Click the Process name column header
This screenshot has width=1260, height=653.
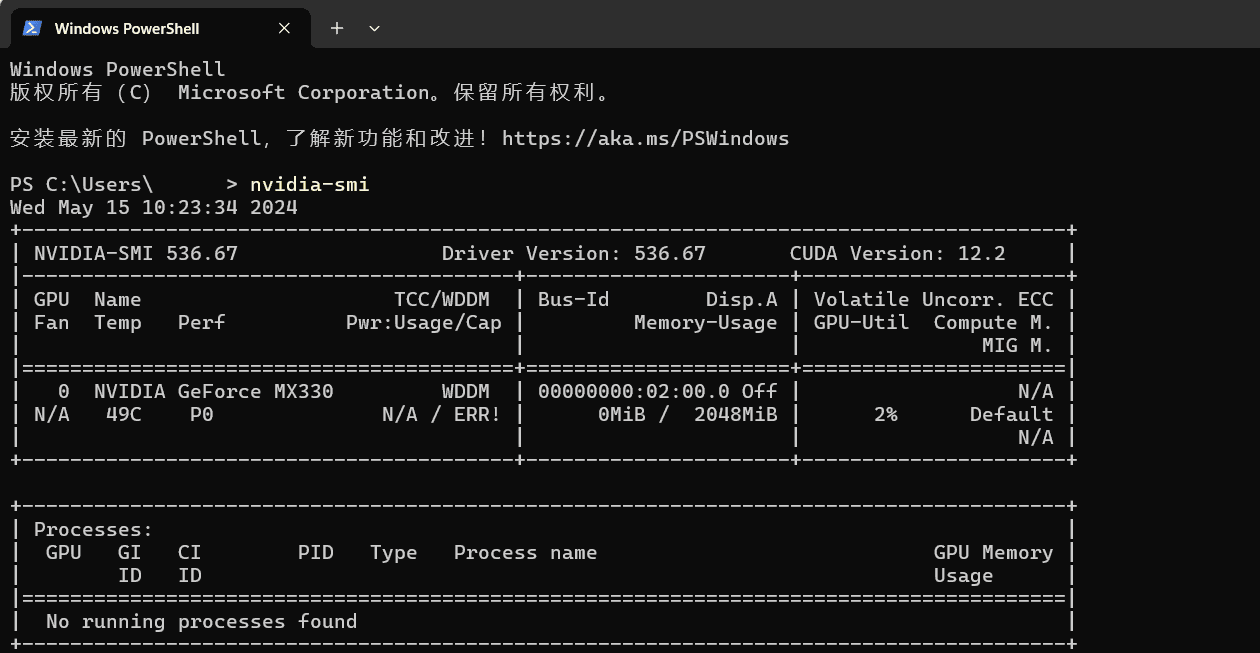[525, 552]
